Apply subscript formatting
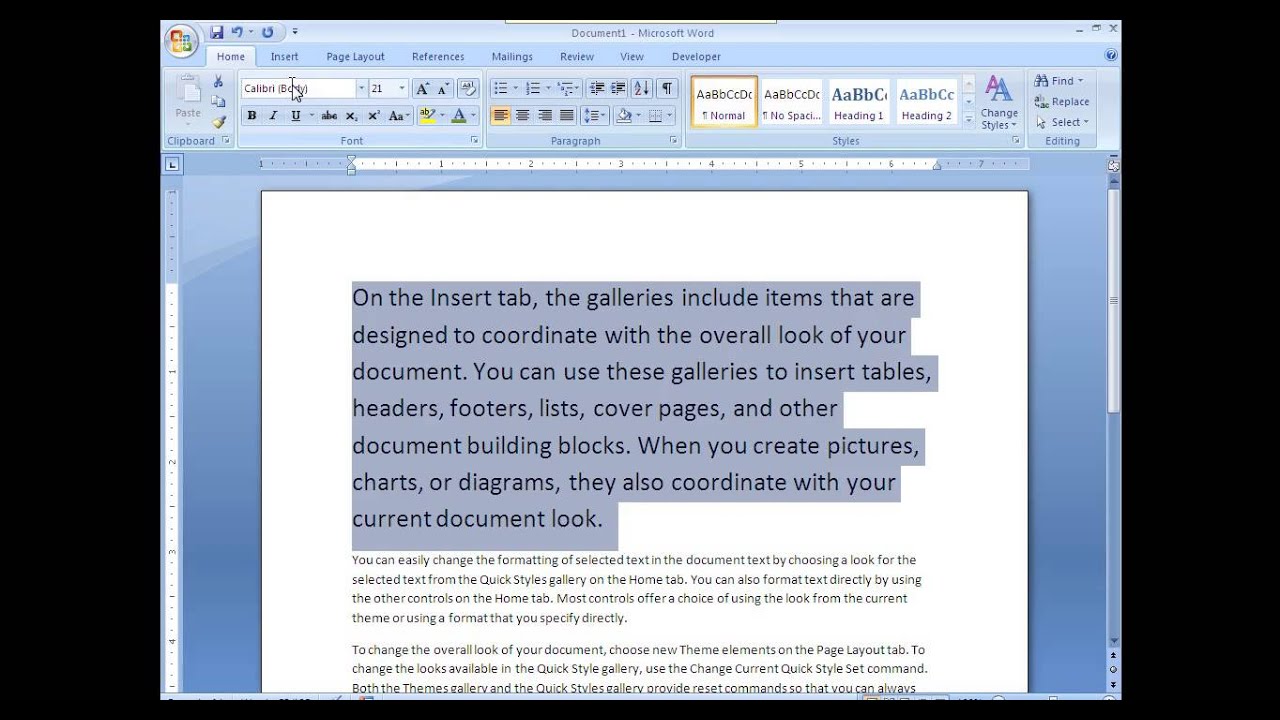The image size is (1280, 720). tap(352, 116)
